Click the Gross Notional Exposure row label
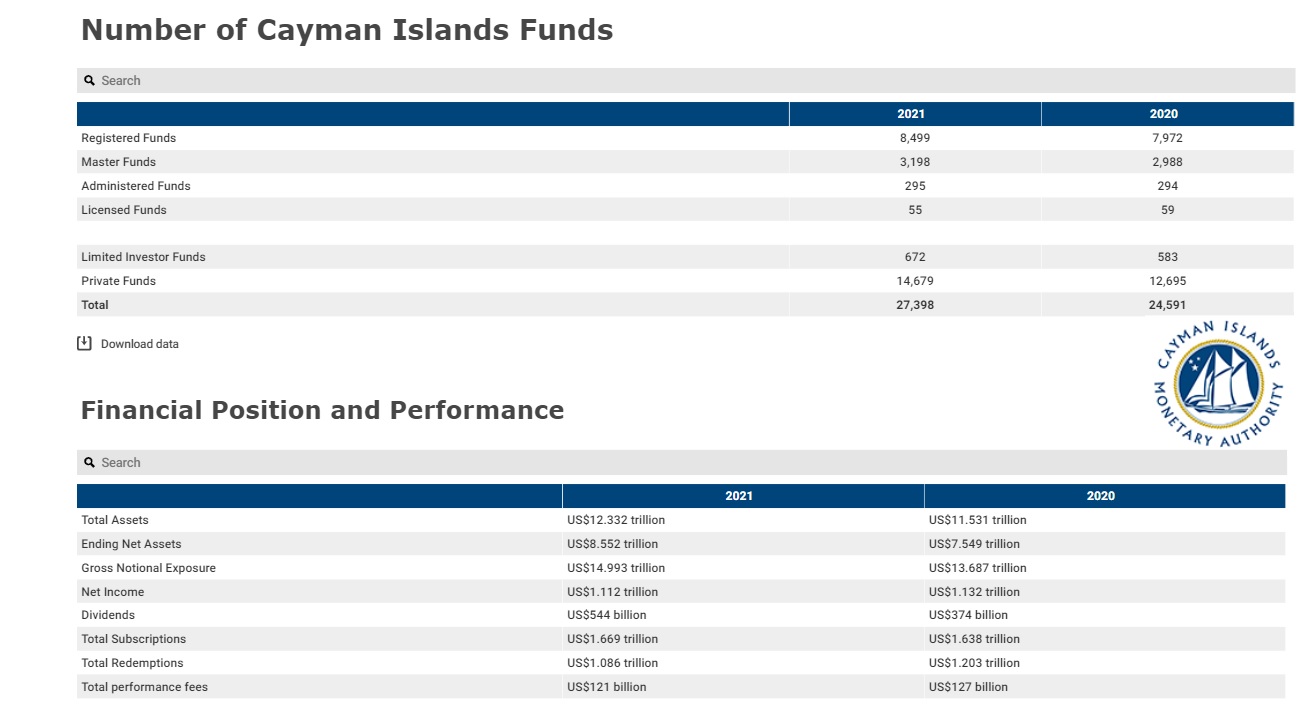 pos(148,568)
